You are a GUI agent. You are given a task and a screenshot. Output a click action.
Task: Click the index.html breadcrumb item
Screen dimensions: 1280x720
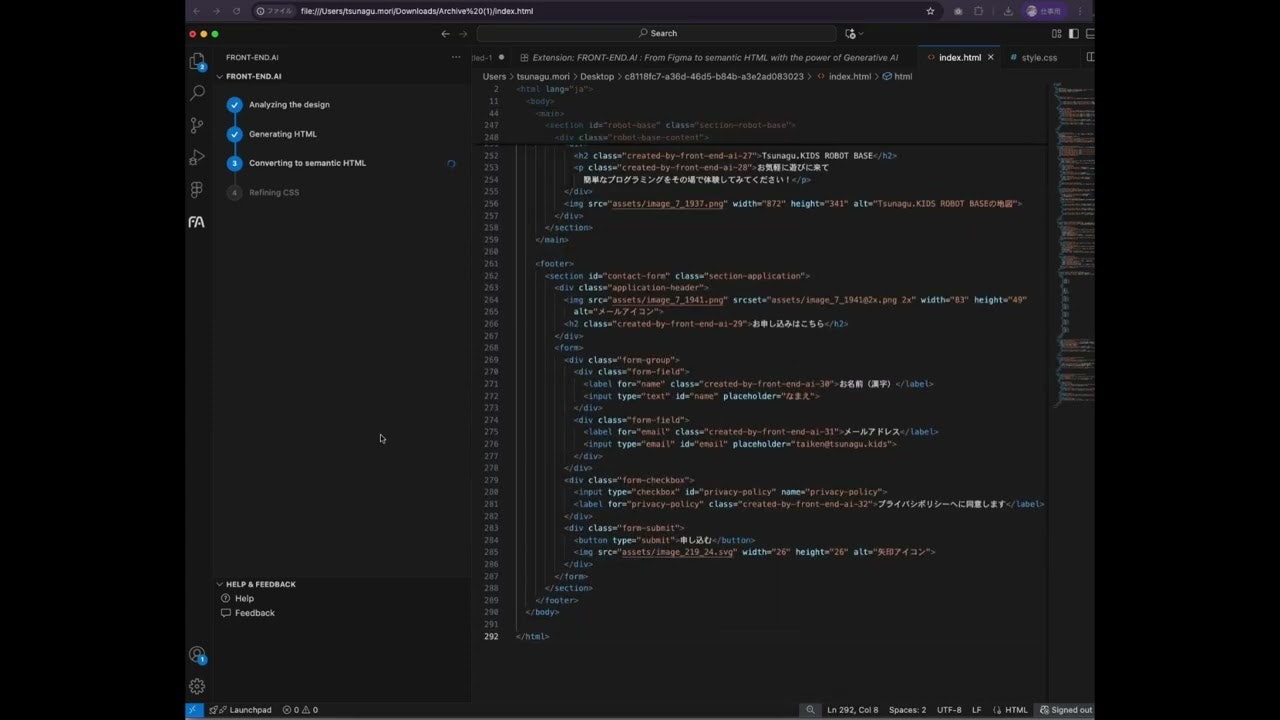click(844, 76)
